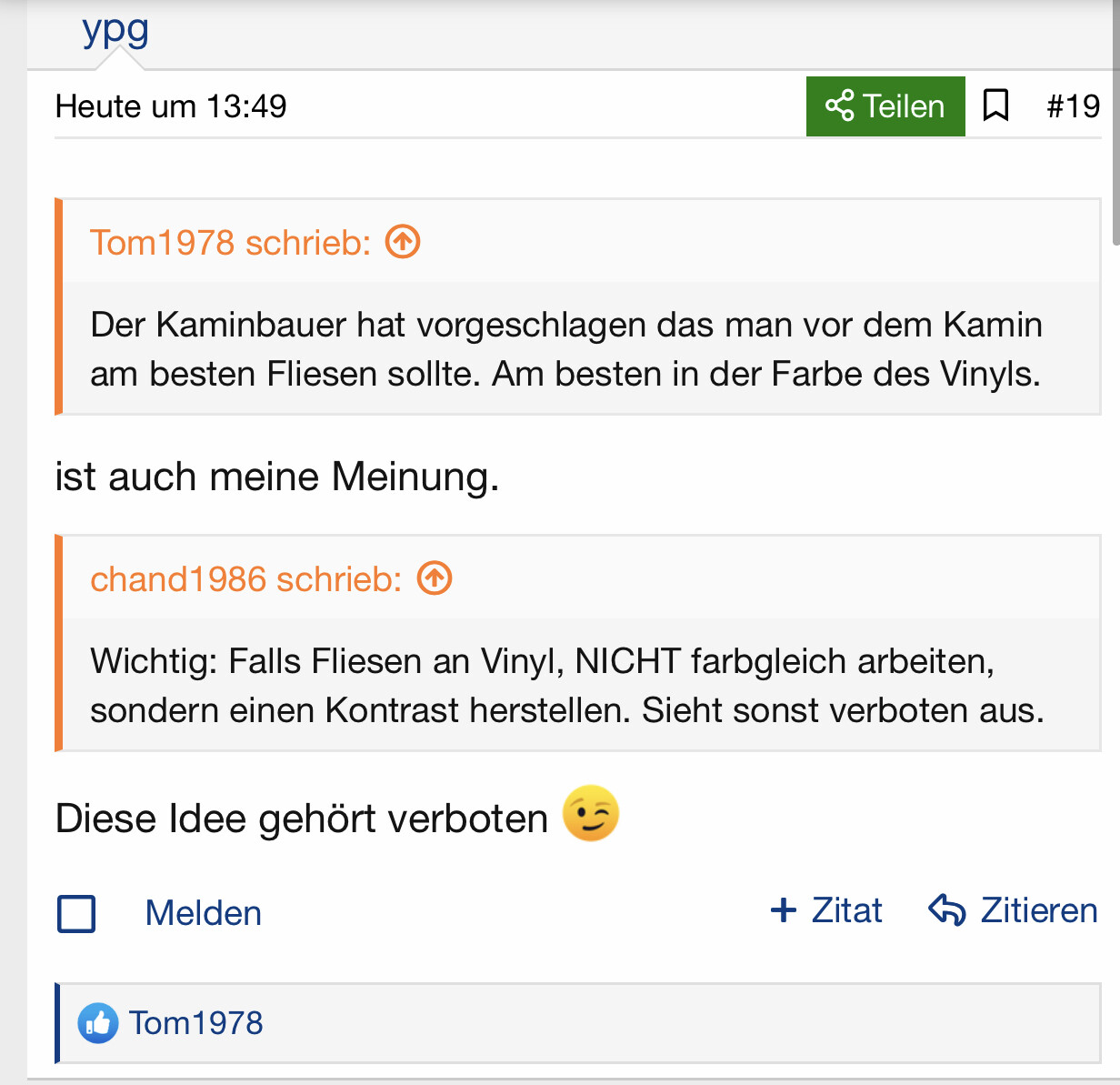The image size is (1120, 1085).
Task: Click the "Tom1978 schrieb:" quote header
Action: 230,243
